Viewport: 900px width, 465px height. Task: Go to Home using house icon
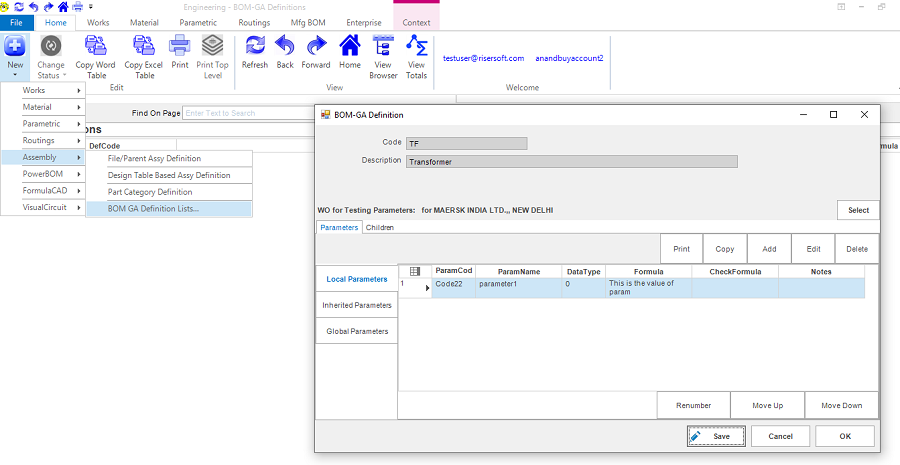pos(350,46)
